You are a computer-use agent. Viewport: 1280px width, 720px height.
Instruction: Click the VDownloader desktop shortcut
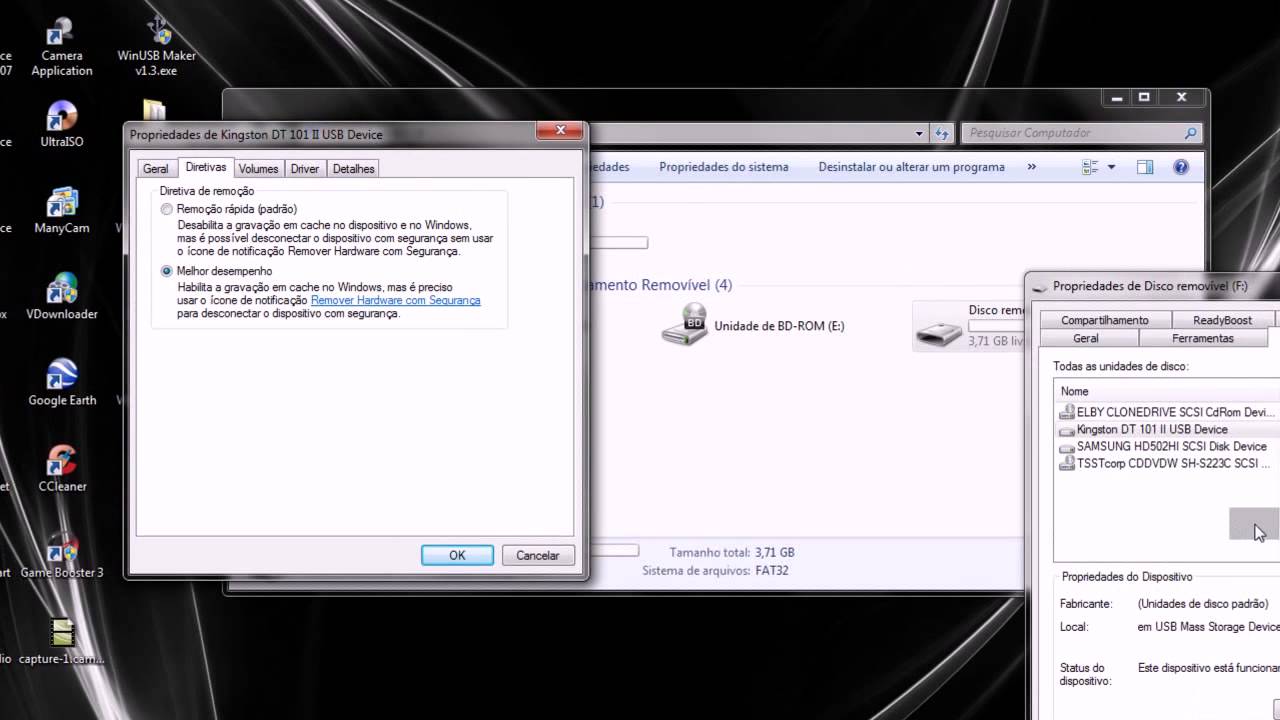62,297
